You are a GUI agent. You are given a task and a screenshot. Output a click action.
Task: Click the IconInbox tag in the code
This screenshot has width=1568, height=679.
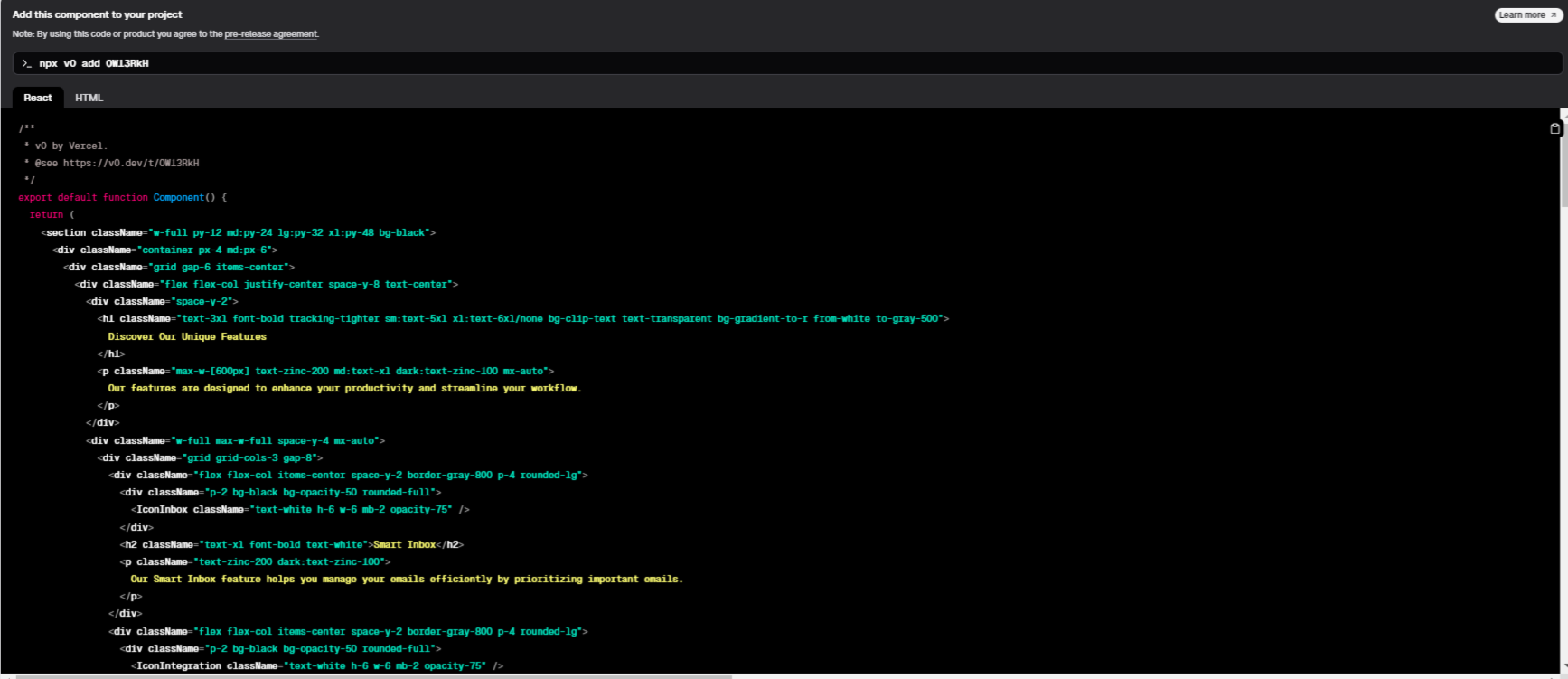click(162, 510)
